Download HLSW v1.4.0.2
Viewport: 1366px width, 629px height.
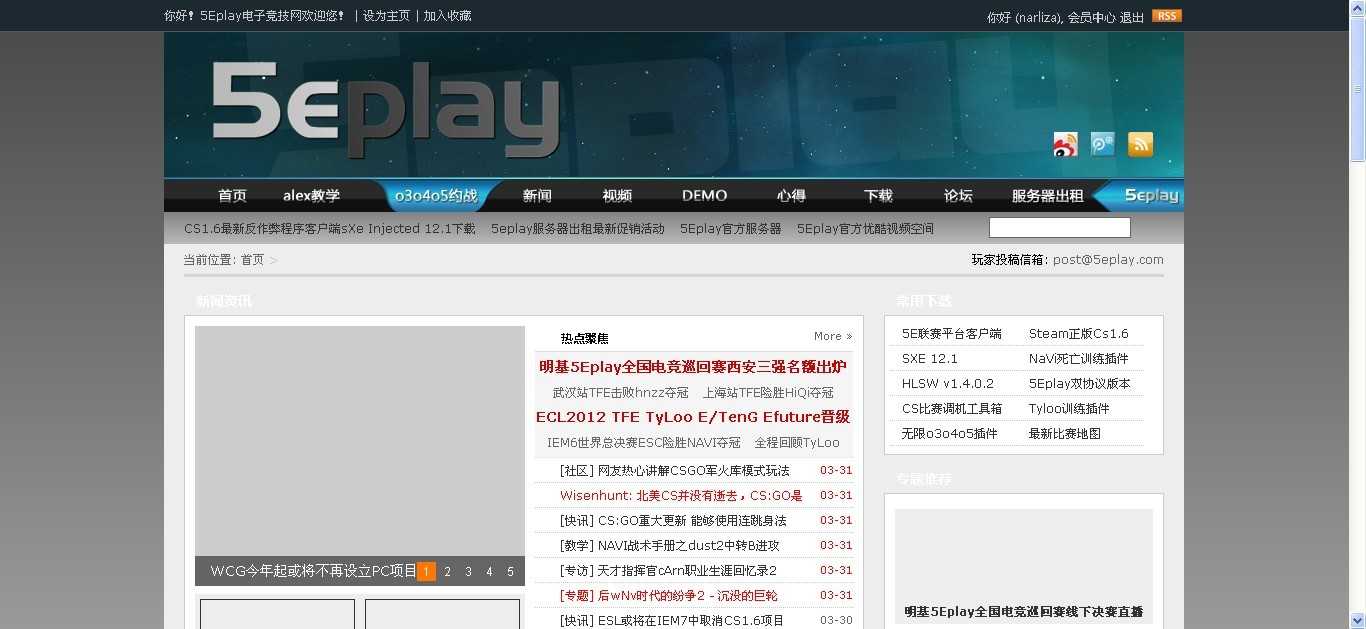(x=947, y=384)
